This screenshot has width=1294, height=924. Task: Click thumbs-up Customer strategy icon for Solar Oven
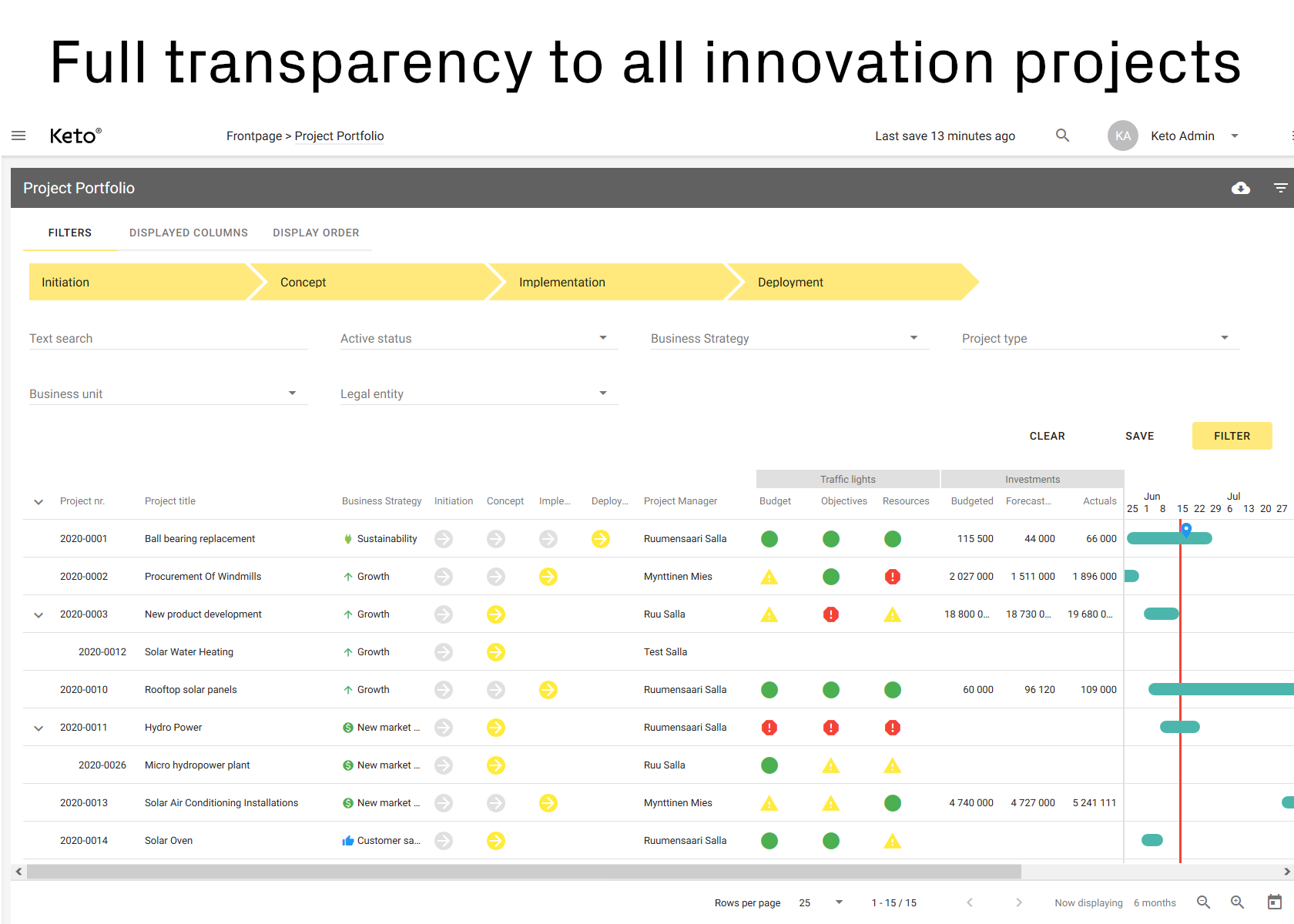click(348, 841)
